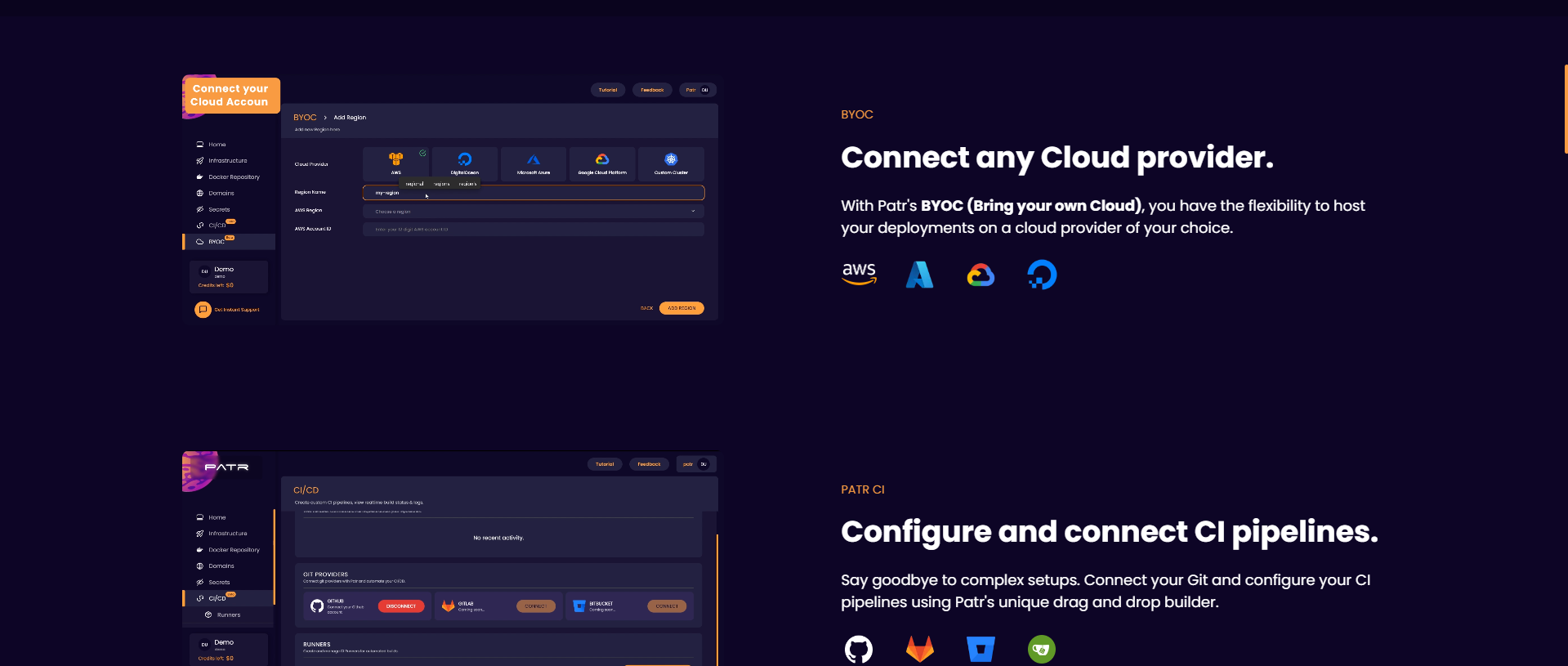This screenshot has height=666, width=1568.
Task: Click the PATR logo in the CI/CD screenshot
Action: pos(226,467)
